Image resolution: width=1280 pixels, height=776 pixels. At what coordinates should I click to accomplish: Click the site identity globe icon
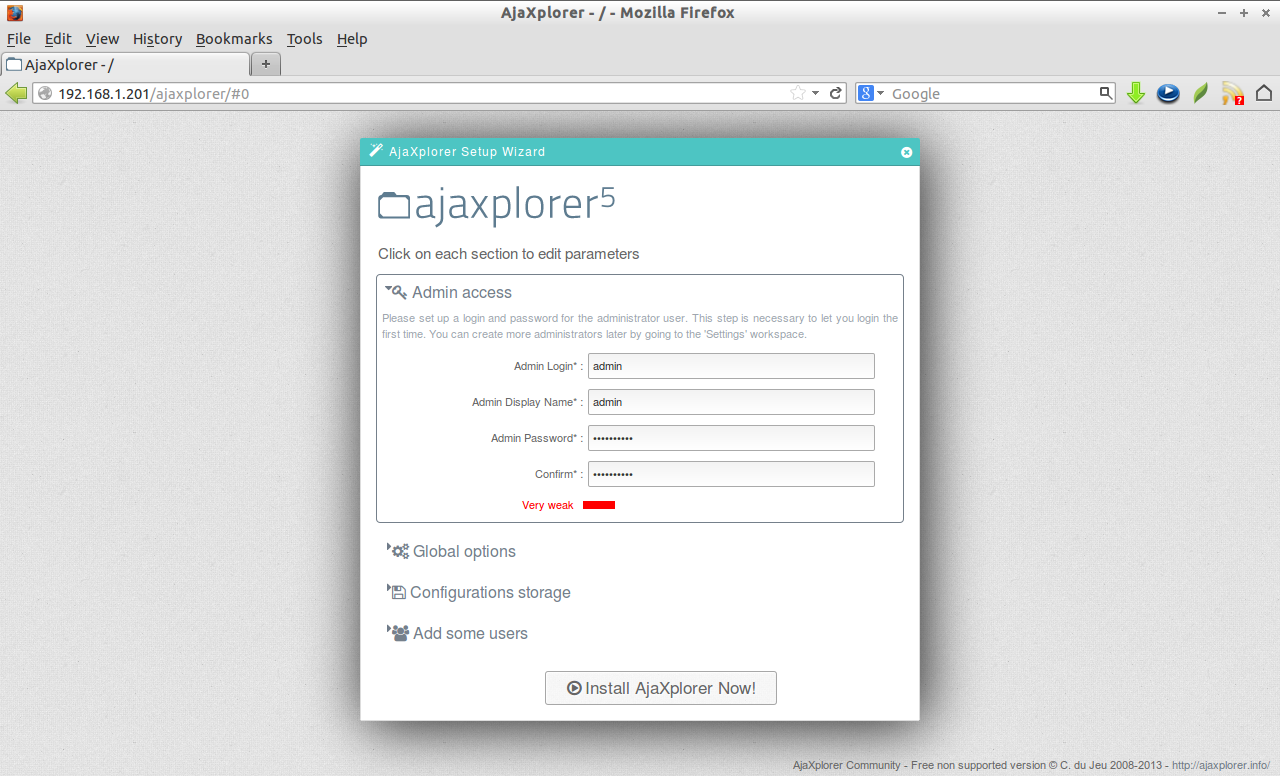pyautogui.click(x=45, y=93)
